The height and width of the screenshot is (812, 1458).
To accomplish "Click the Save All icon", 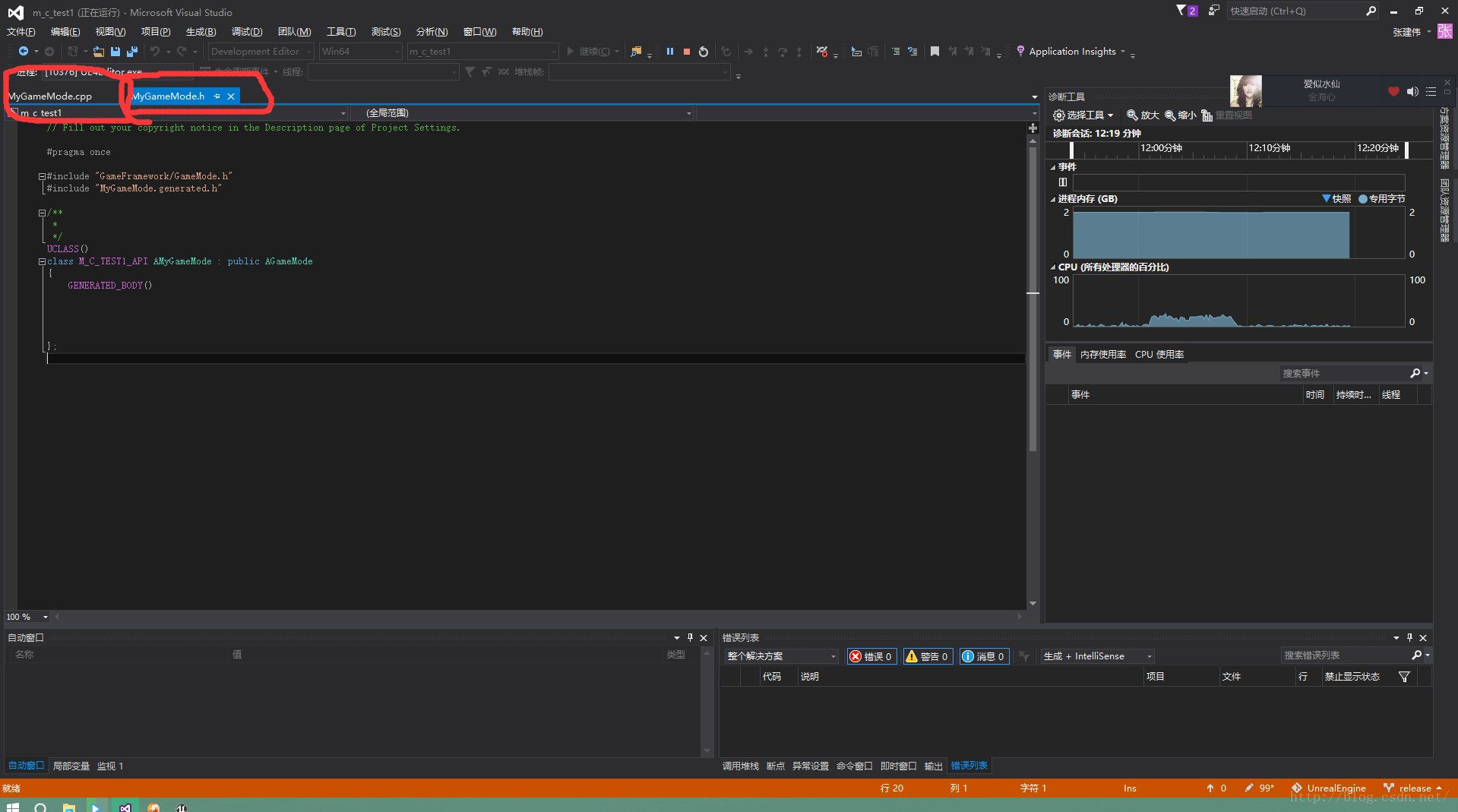I will 132,52.
